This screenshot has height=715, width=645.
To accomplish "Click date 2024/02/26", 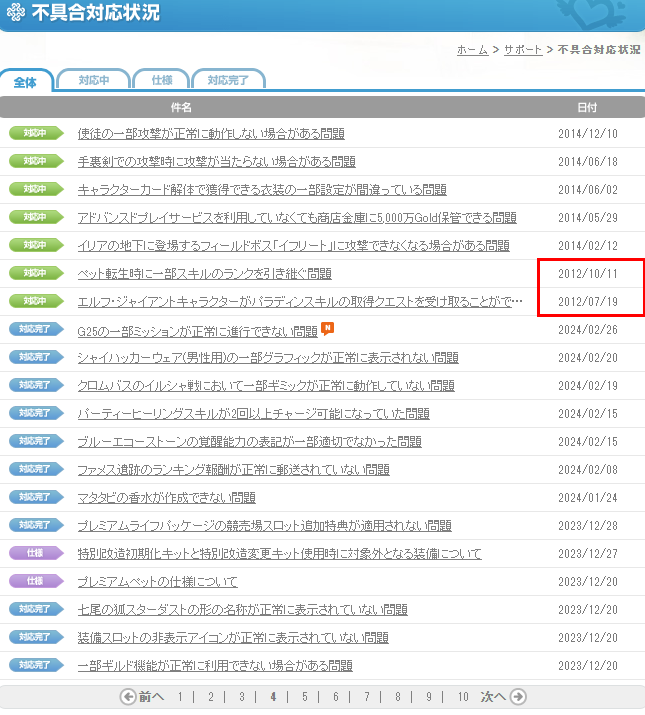I will point(588,329).
